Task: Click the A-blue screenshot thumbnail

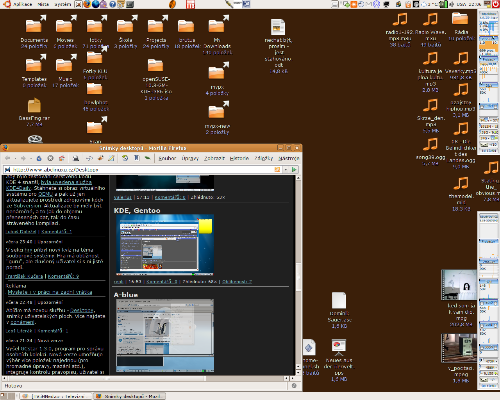Action: click(x=165, y=335)
